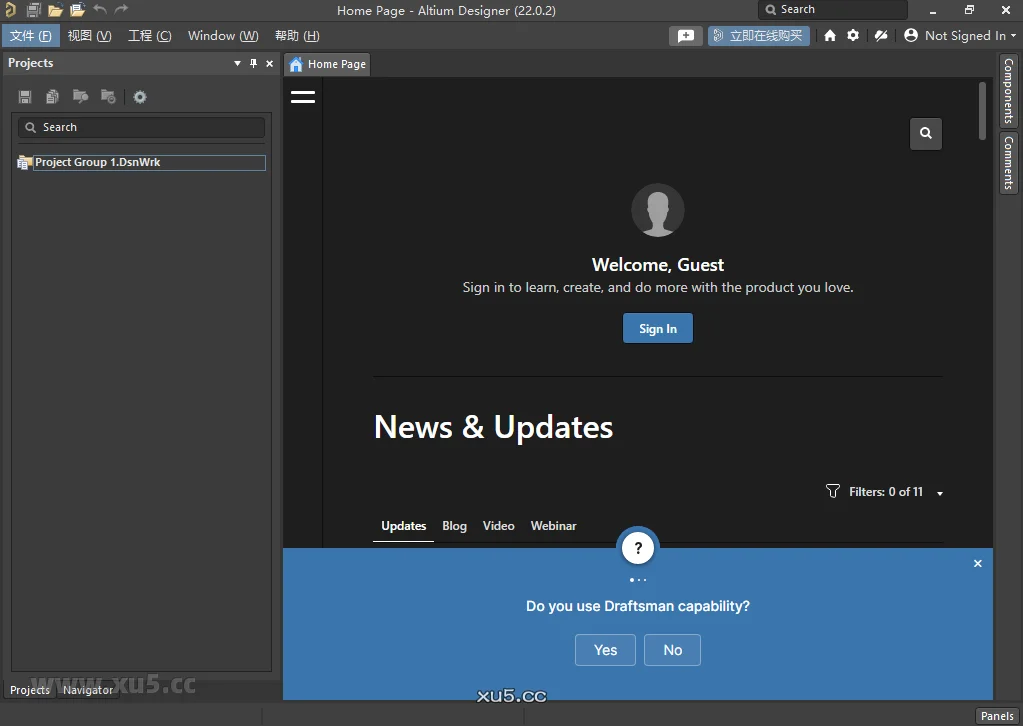This screenshot has width=1023, height=726.
Task: Close the Draftsman survey banner
Action: tap(978, 564)
